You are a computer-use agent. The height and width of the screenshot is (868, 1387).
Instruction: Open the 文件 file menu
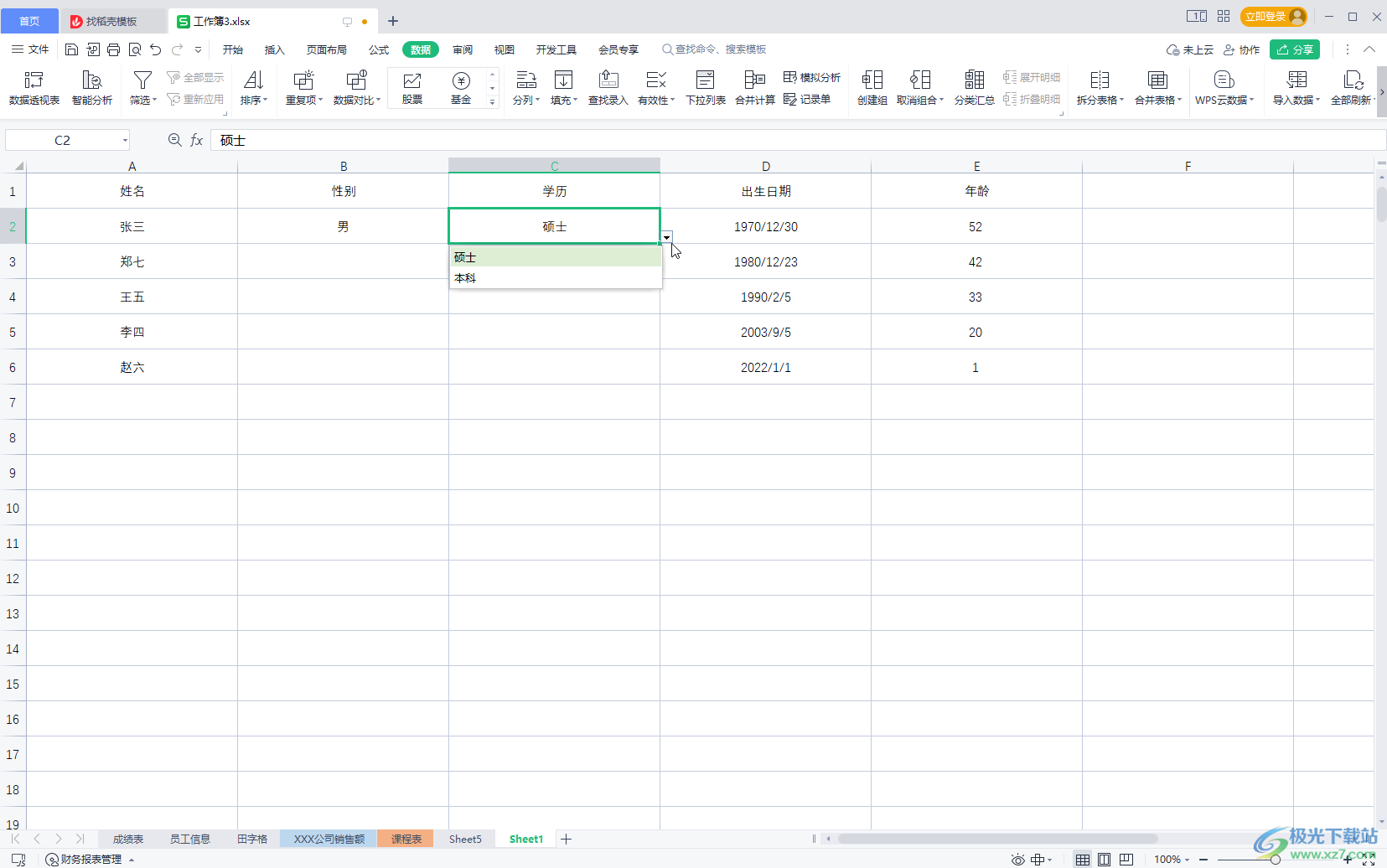pos(30,49)
